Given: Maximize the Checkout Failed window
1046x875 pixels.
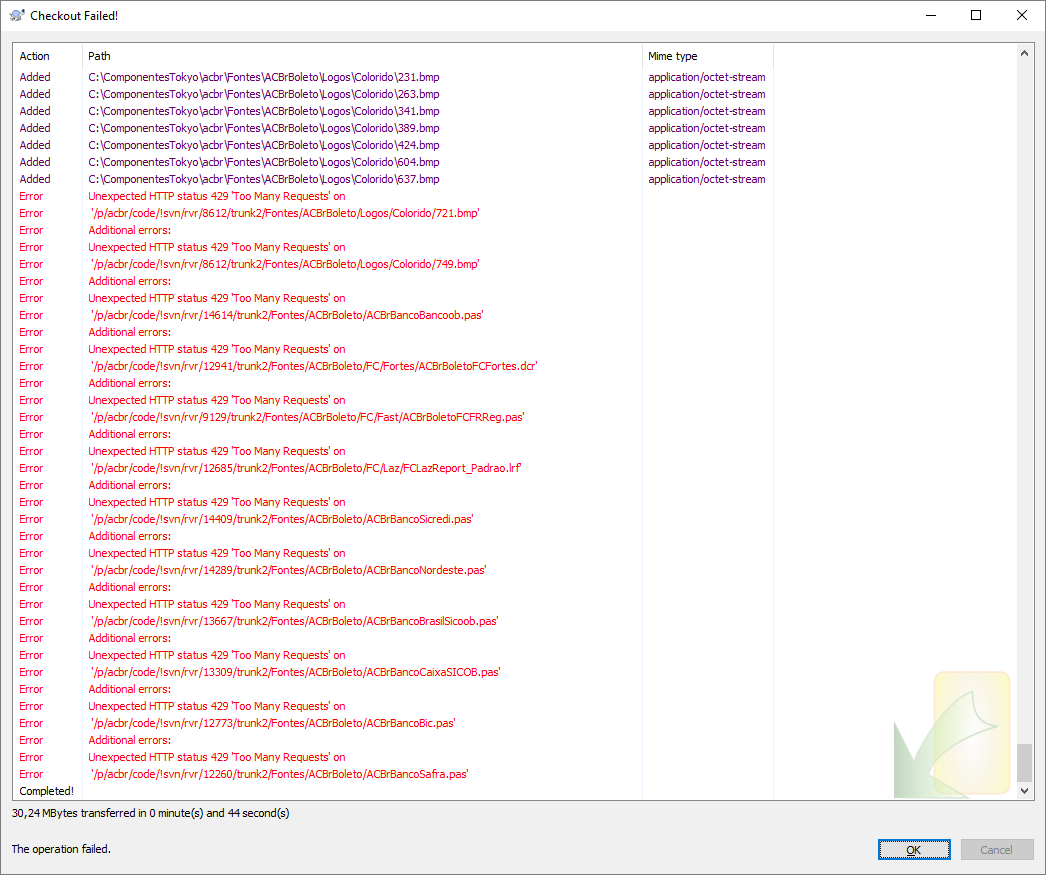Looking at the screenshot, I should (976, 15).
